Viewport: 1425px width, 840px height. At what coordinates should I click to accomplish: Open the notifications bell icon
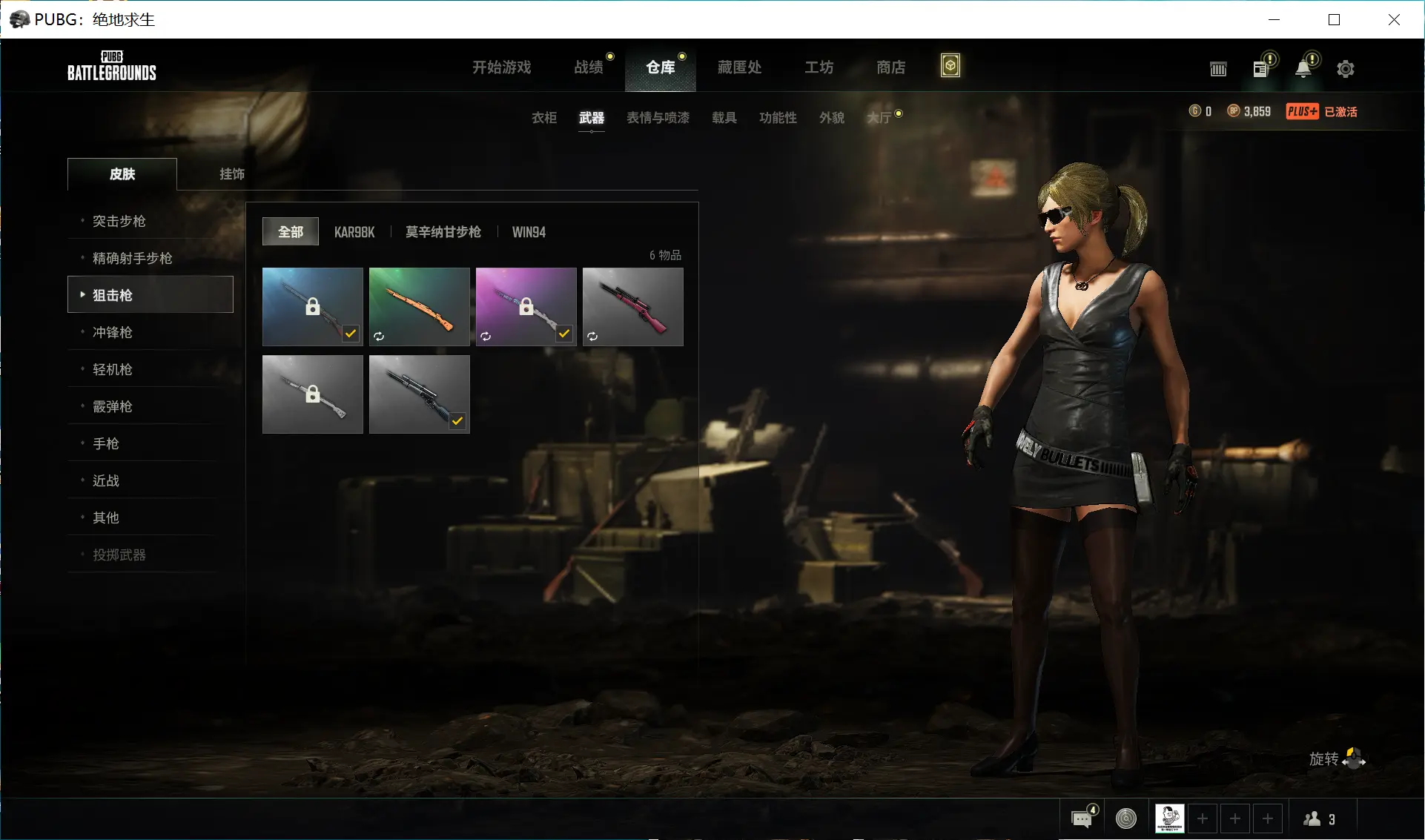point(1303,68)
